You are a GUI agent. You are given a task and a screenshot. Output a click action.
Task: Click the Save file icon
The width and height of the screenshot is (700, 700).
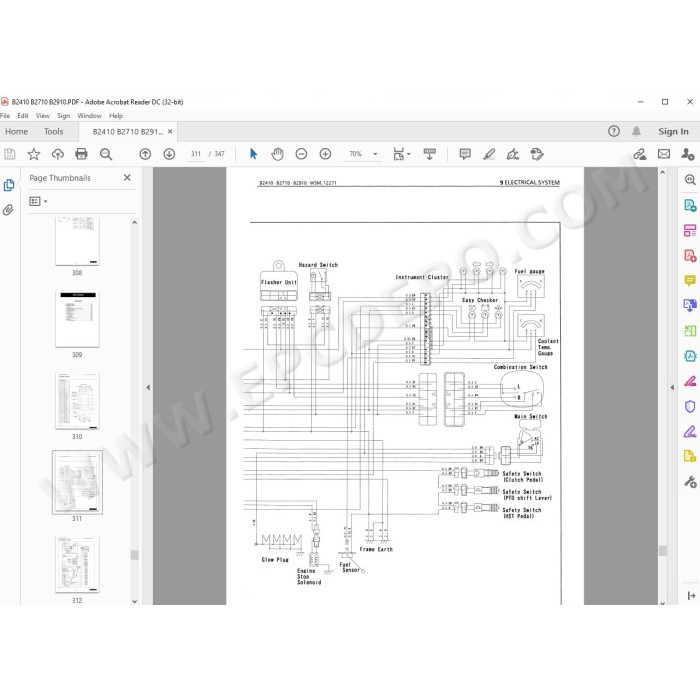pos(9,154)
